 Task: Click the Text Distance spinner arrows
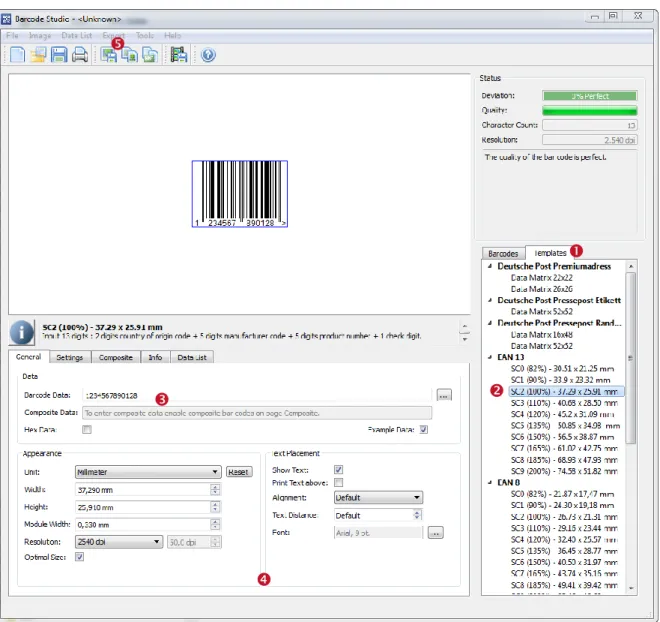[x=417, y=515]
